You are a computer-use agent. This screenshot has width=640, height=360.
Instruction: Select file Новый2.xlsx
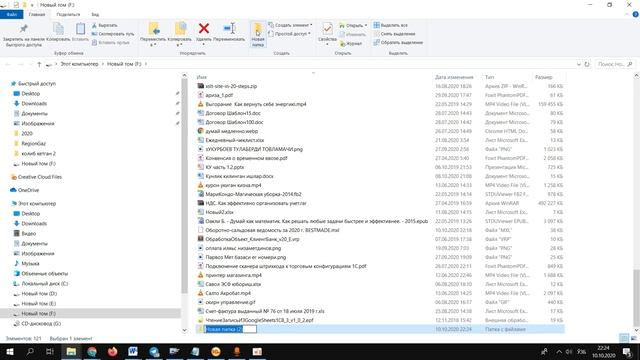(219, 212)
